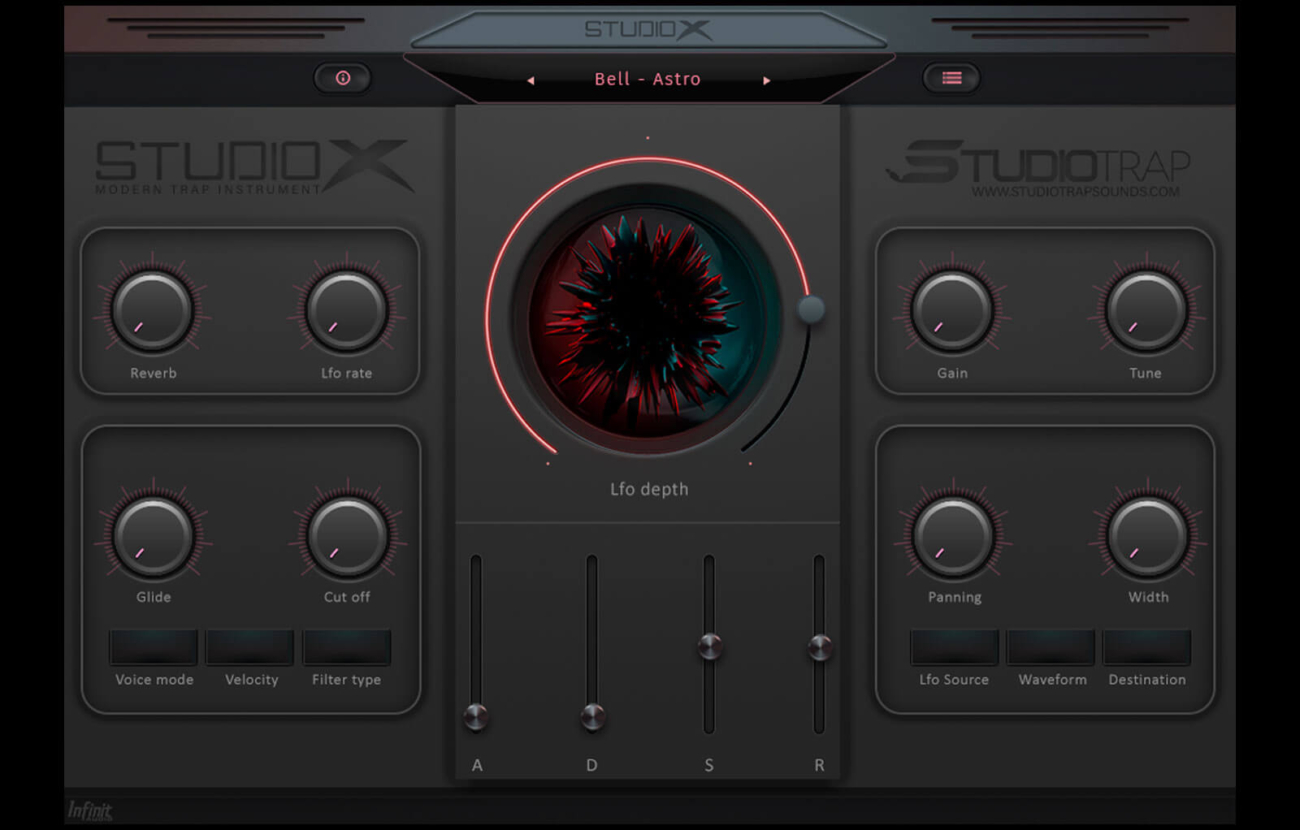Click the Glide knob
Viewport: 1300px width, 830px height.
tap(153, 536)
